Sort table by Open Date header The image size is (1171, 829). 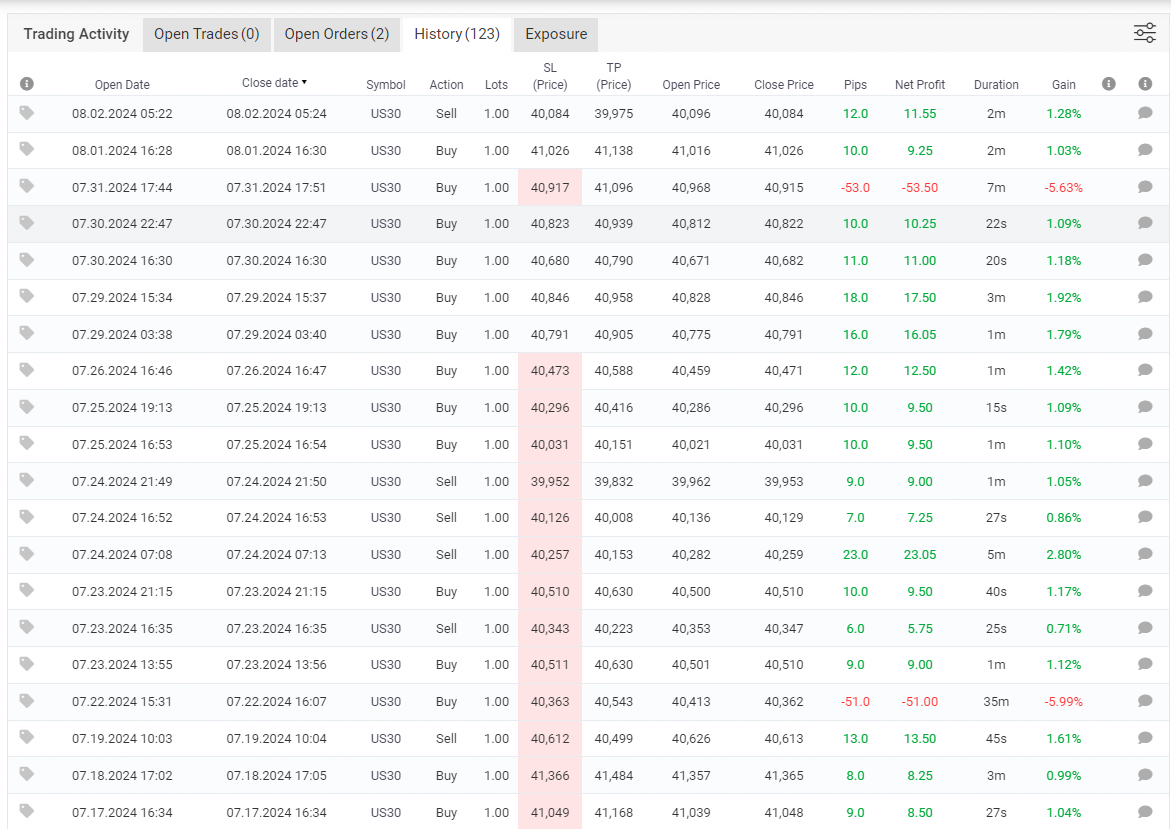click(x=122, y=85)
